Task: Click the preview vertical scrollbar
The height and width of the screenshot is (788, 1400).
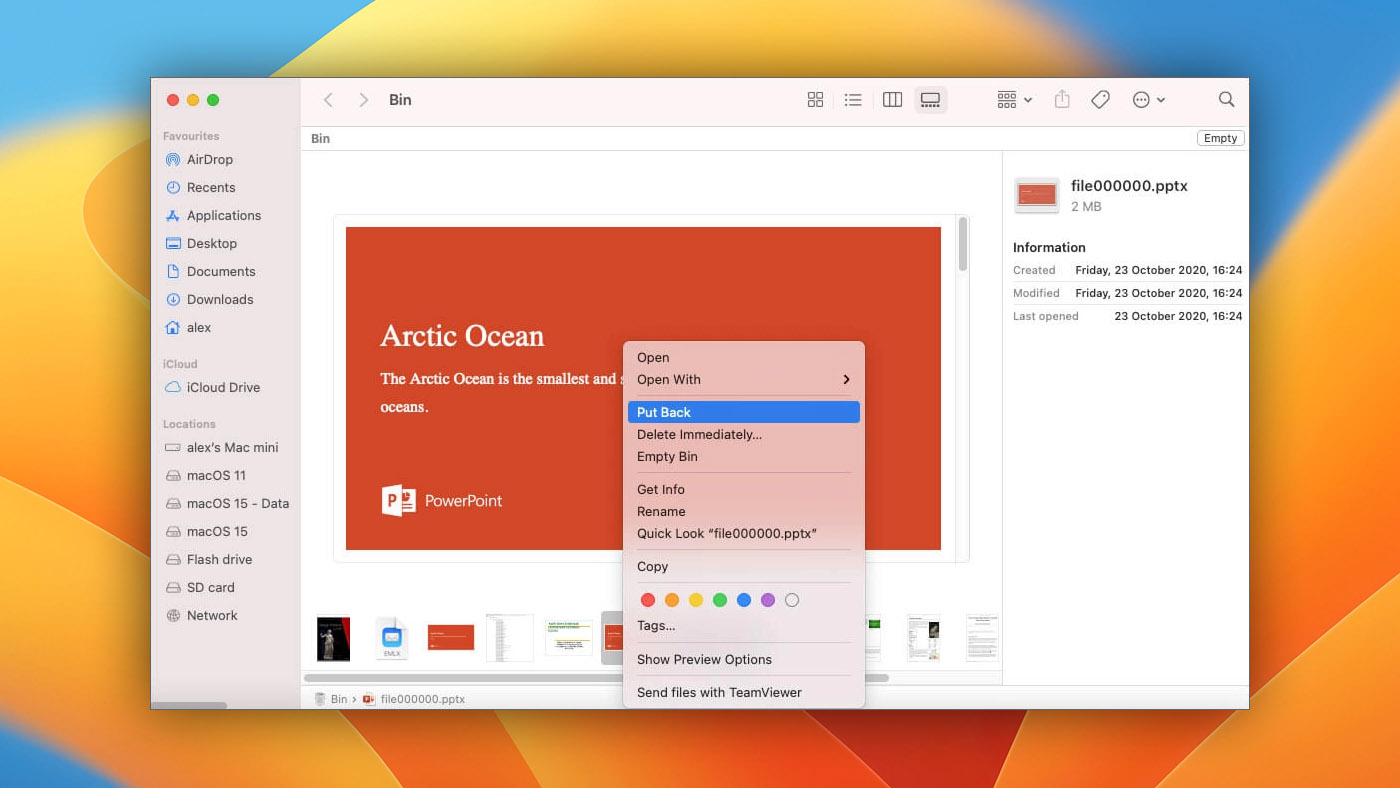Action: [963, 245]
